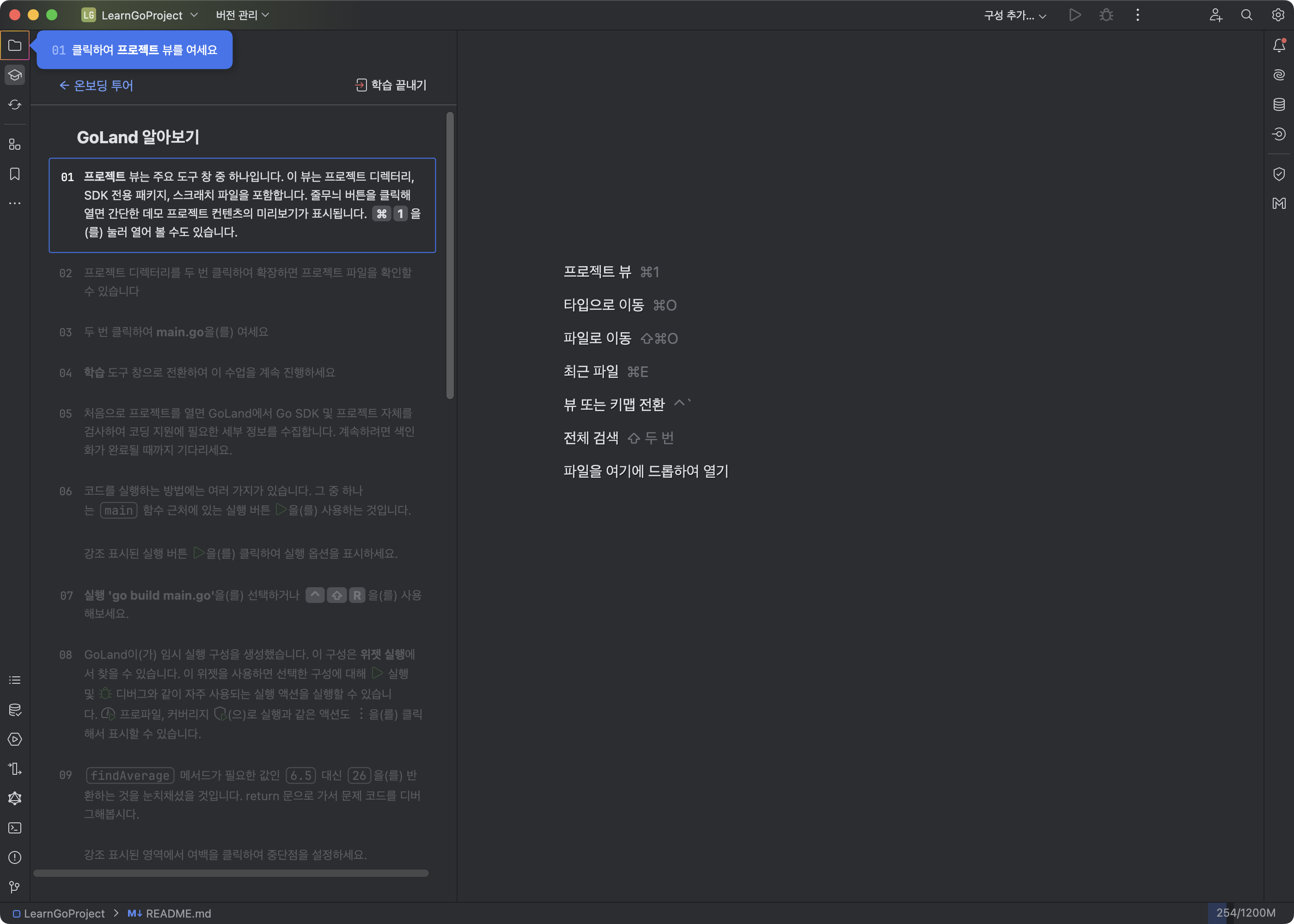This screenshot has height=924, width=1294.
Task: Open the Project tool window icon
Action: [x=15, y=46]
